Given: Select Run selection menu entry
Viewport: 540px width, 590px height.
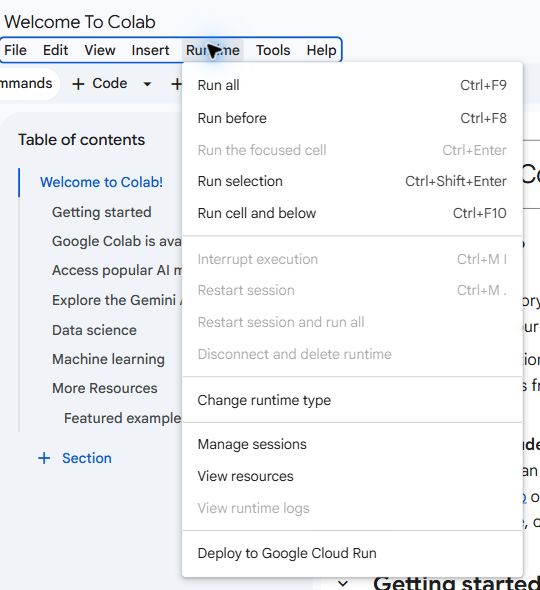Looking at the screenshot, I should [352, 181].
